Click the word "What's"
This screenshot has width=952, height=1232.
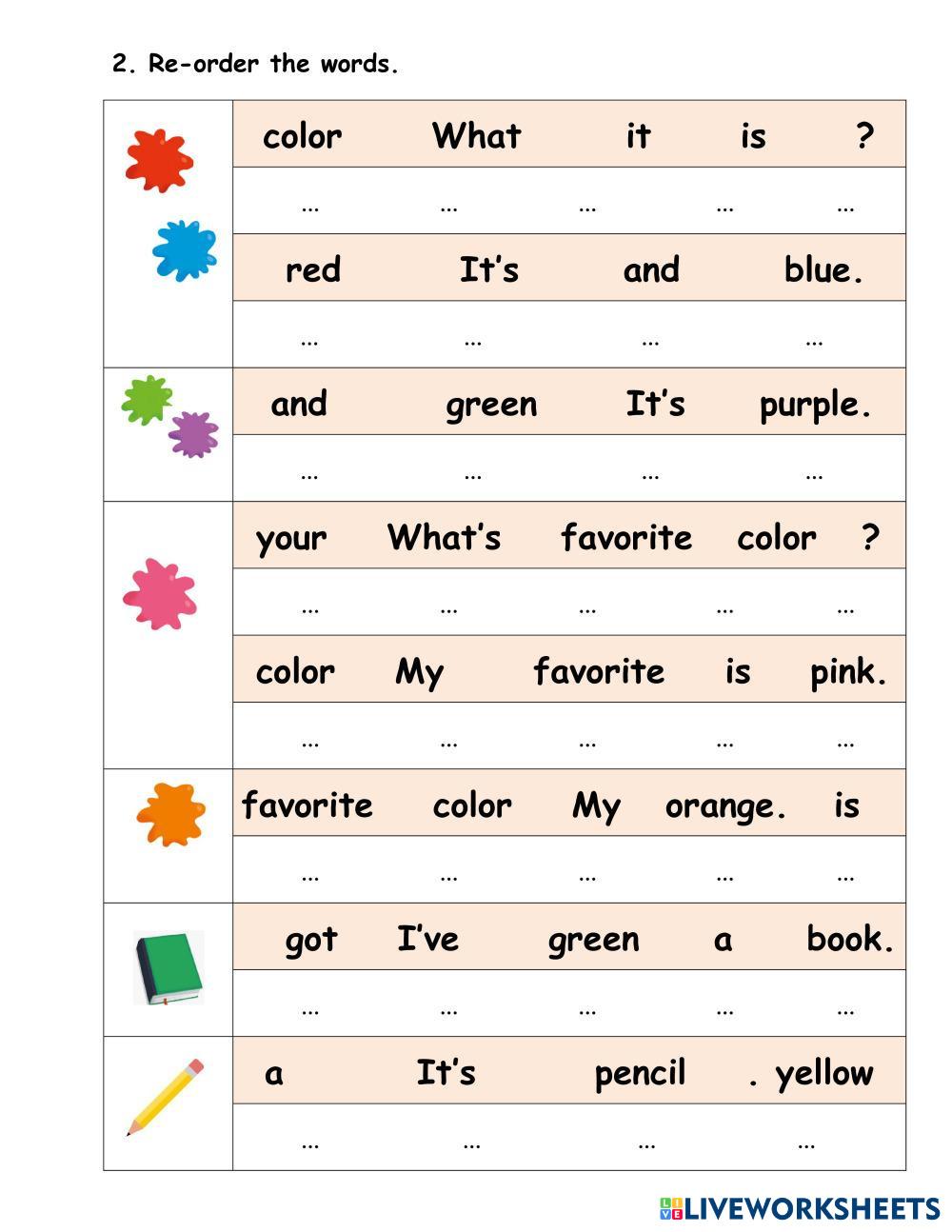point(444,538)
